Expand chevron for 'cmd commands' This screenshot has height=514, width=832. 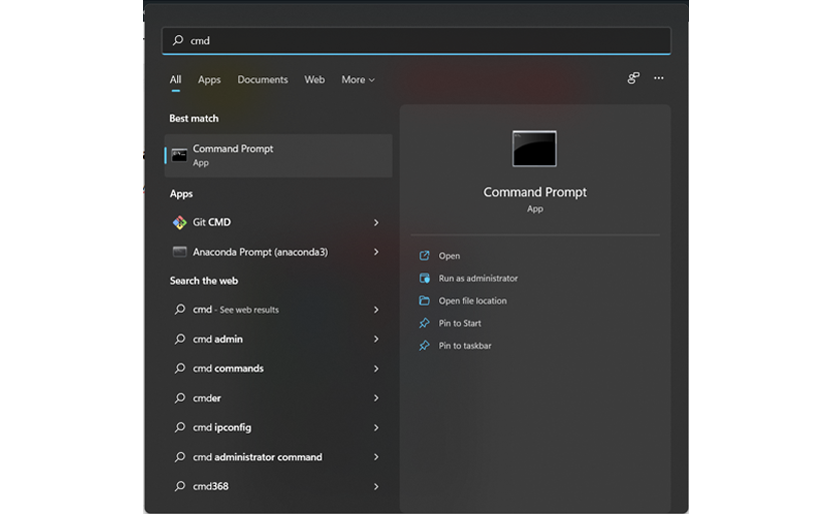click(376, 369)
